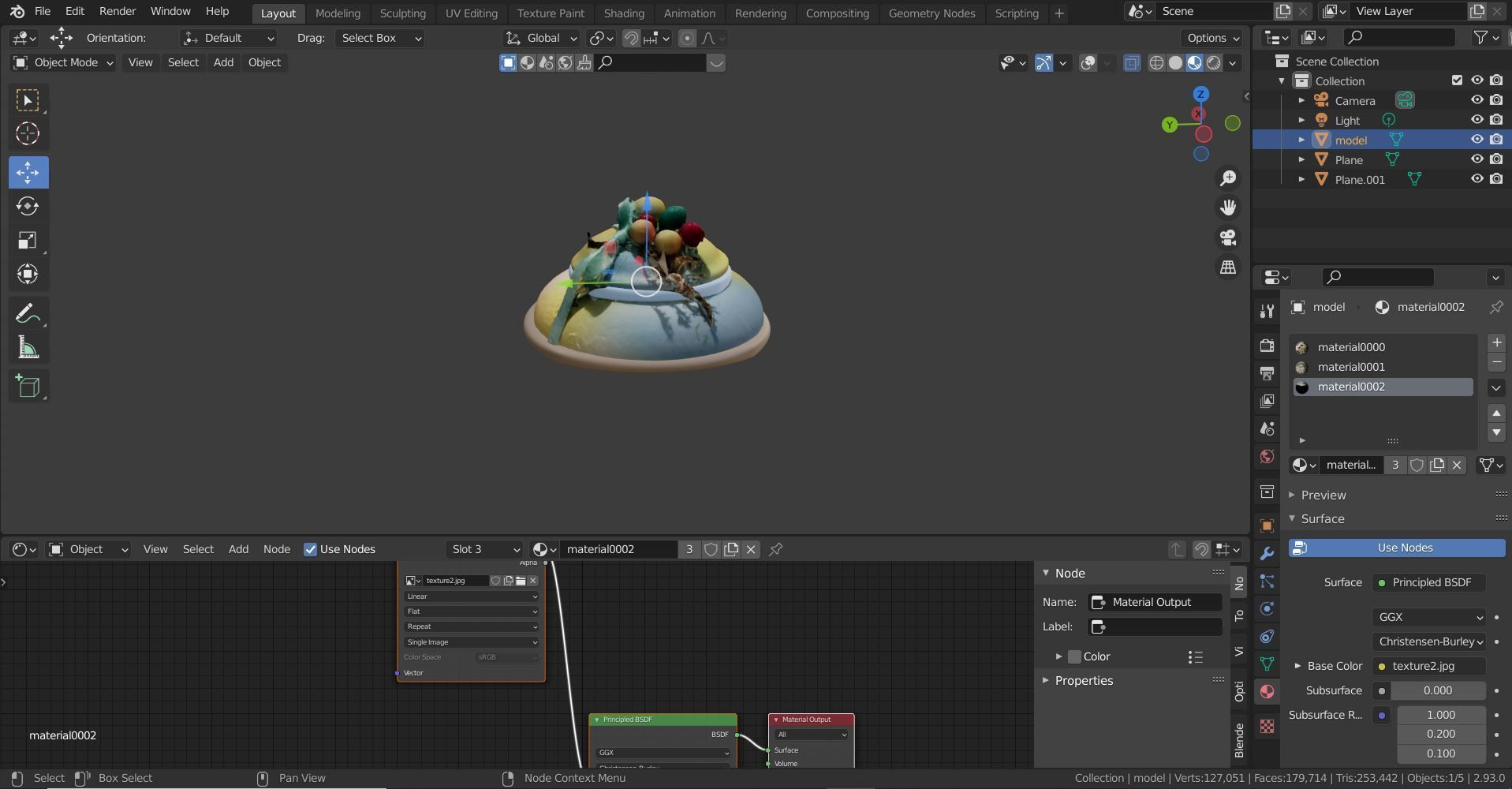Toggle Collection exclude checkbox in outliner
Viewport: 1512px width, 789px height.
1457,80
